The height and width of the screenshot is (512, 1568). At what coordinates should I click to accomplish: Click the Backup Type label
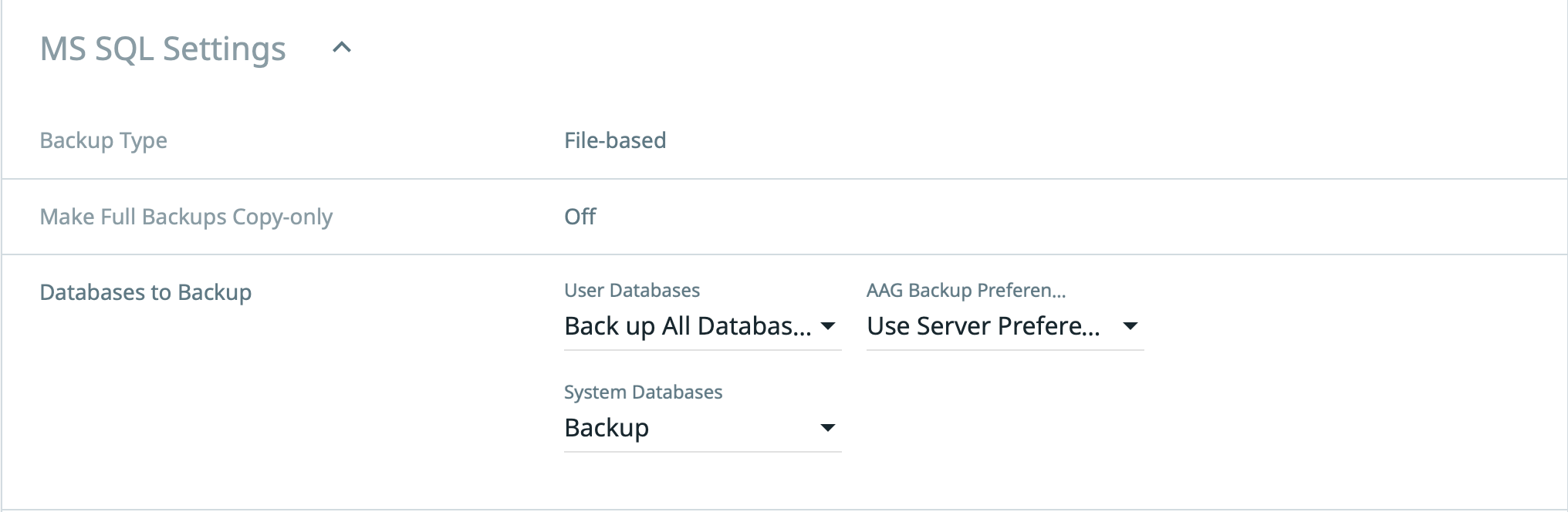coord(103,140)
